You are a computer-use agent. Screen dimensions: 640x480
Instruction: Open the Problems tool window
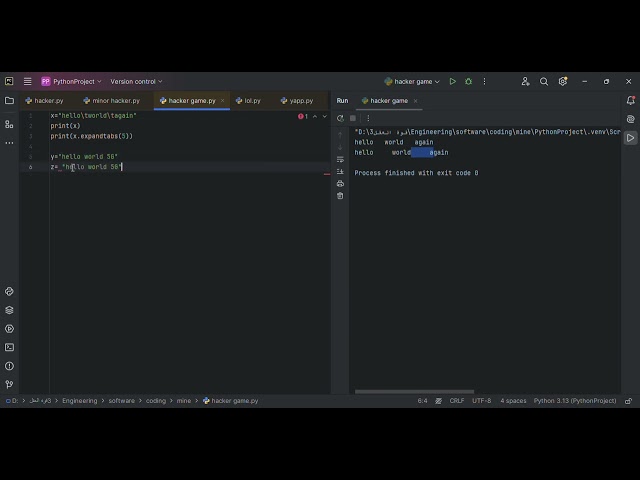tap(9, 366)
